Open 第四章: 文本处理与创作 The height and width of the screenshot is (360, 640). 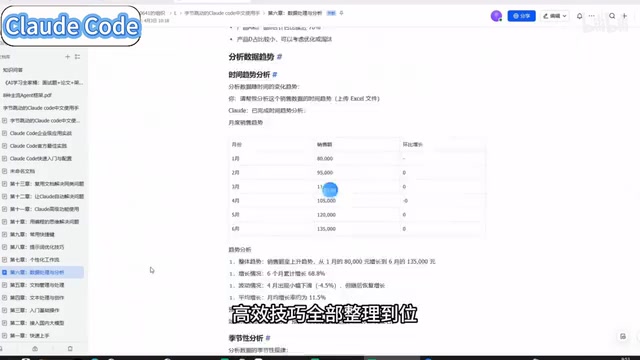pos(37,298)
